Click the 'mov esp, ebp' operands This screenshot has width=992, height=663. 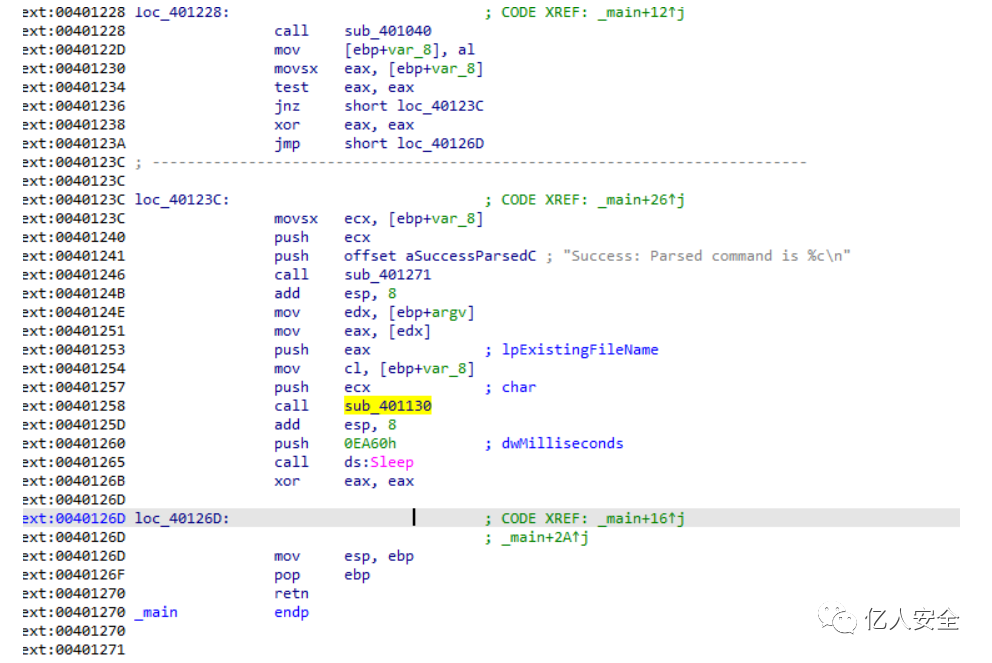[x=379, y=556]
